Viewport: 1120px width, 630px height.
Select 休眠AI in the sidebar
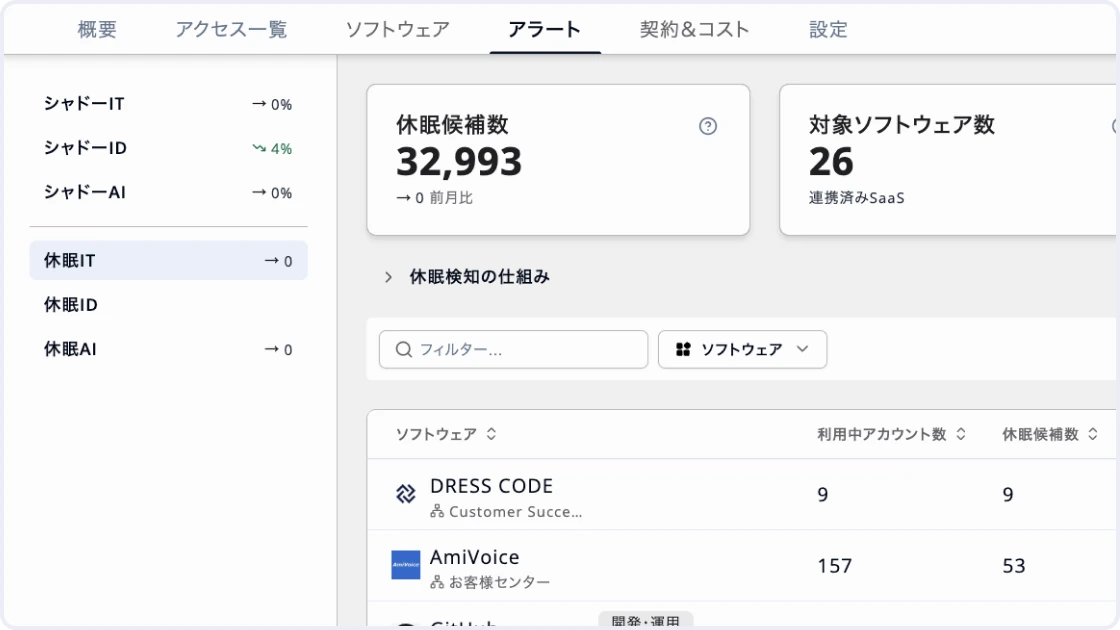tap(169, 349)
